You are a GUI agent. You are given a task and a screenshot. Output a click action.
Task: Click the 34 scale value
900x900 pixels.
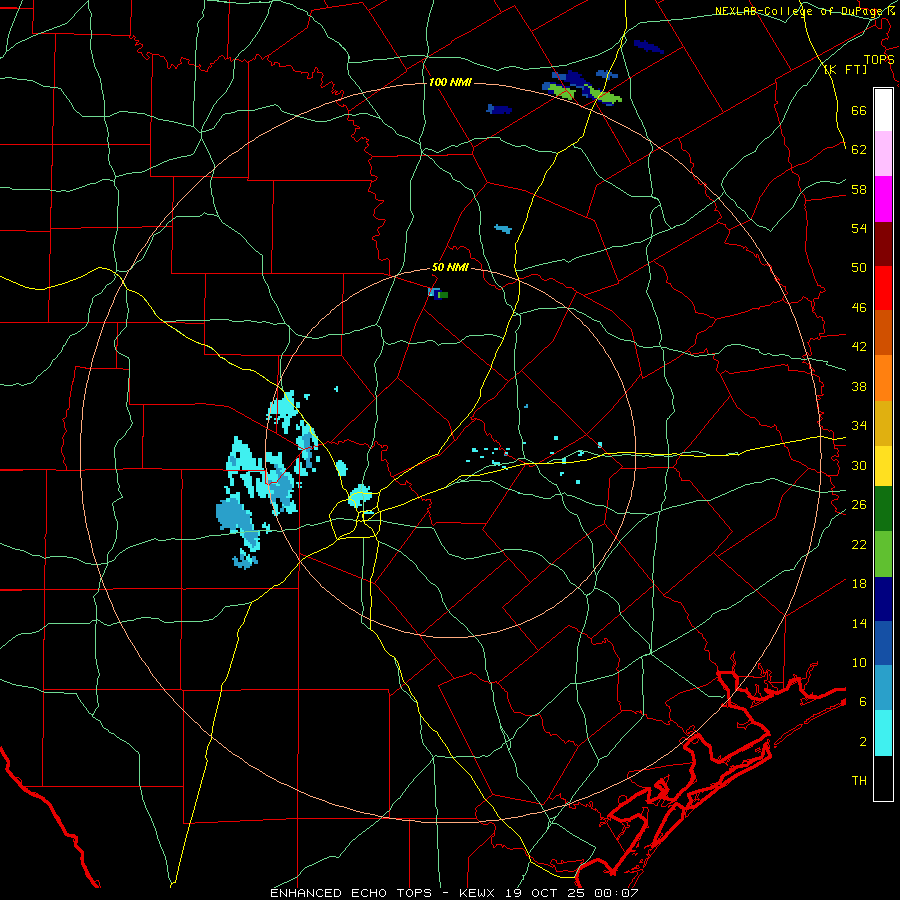point(859,426)
